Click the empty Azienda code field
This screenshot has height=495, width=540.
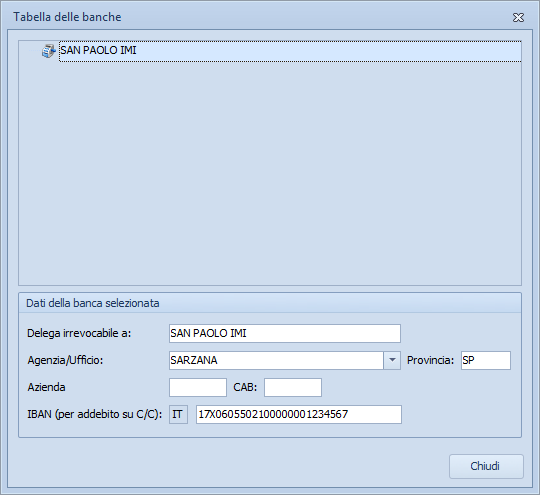point(198,387)
